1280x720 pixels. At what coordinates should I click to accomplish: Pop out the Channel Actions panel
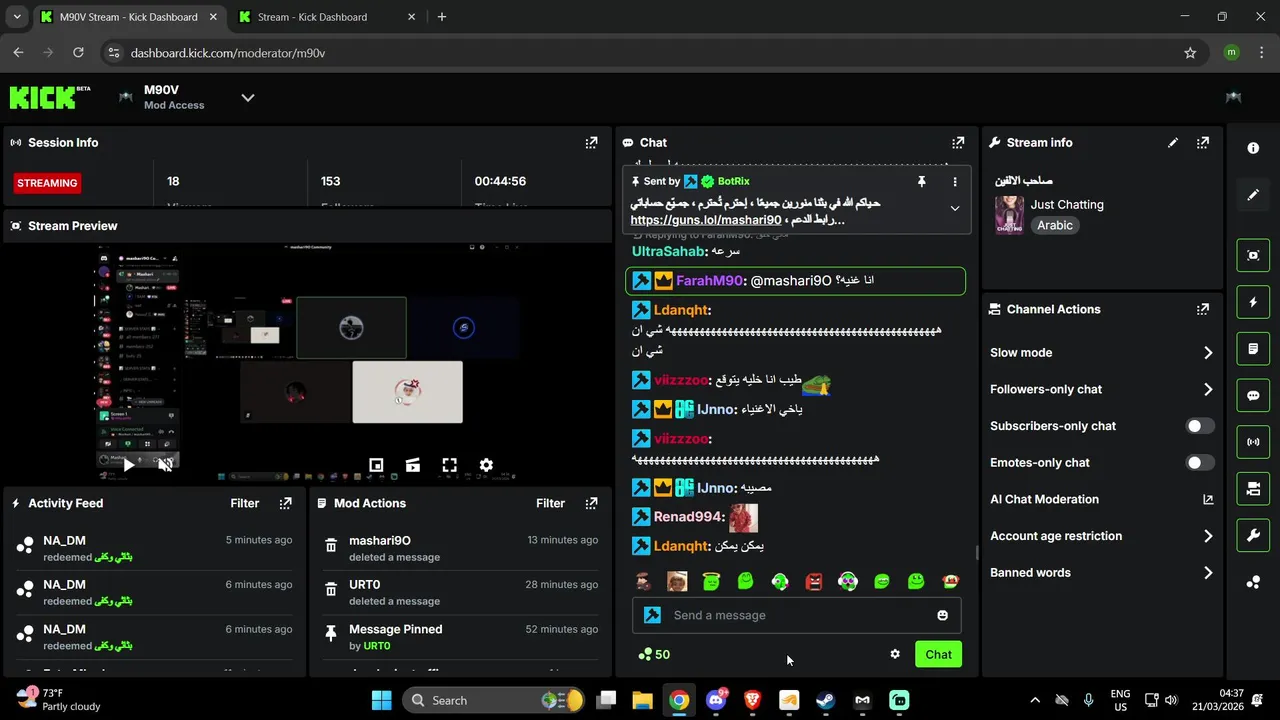1203,310
